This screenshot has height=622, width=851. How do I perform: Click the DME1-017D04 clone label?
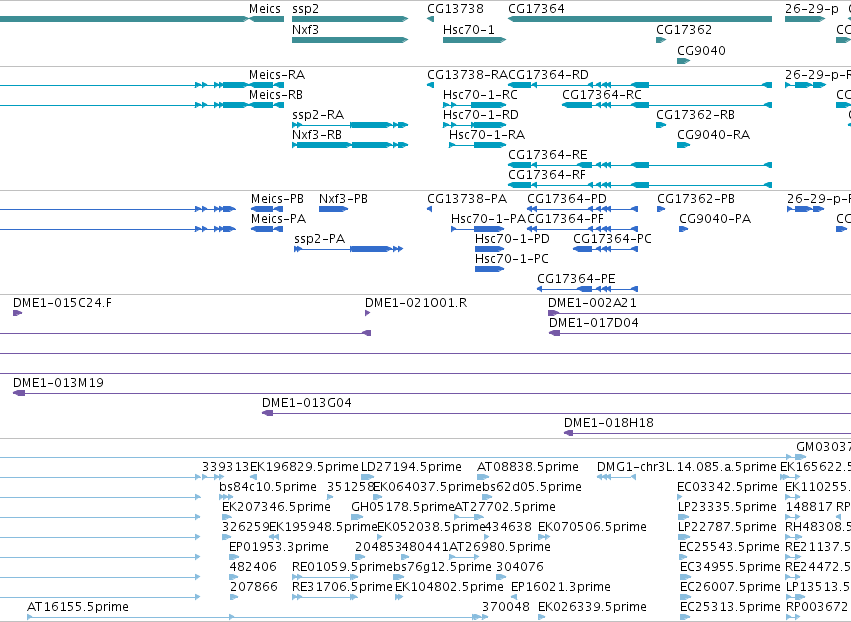click(x=594, y=323)
